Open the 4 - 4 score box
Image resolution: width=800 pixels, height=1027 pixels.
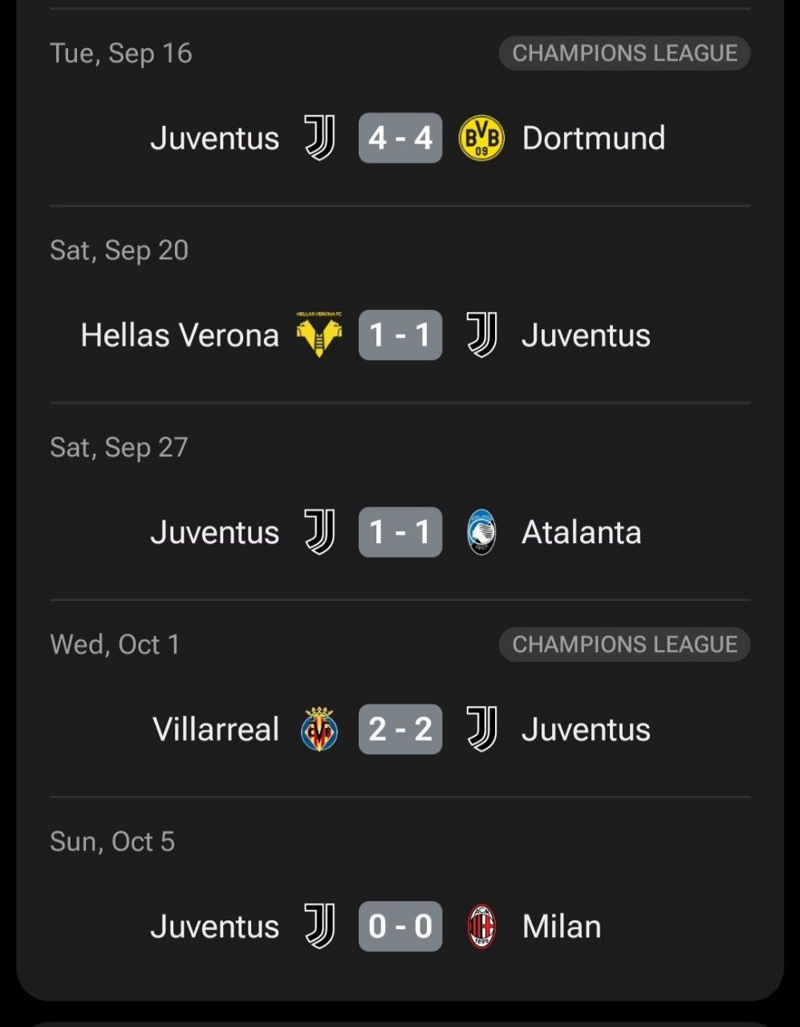pos(400,138)
